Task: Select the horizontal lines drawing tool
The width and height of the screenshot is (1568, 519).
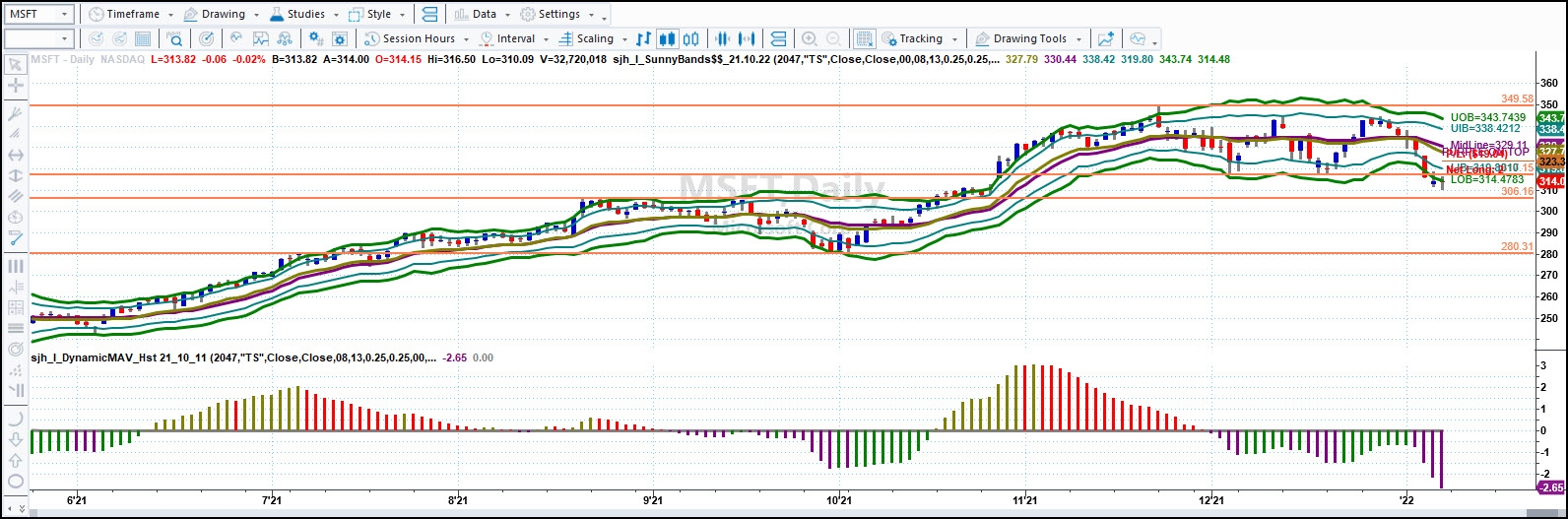Action: coord(16,328)
